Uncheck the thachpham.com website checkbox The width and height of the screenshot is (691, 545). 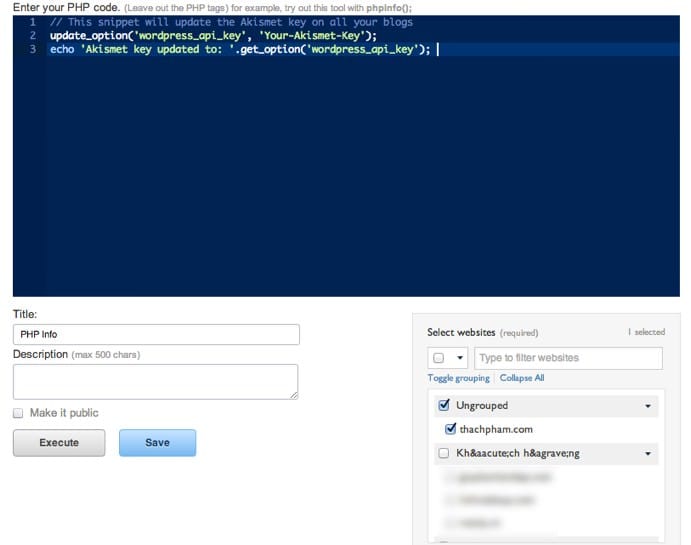pyautogui.click(x=450, y=429)
